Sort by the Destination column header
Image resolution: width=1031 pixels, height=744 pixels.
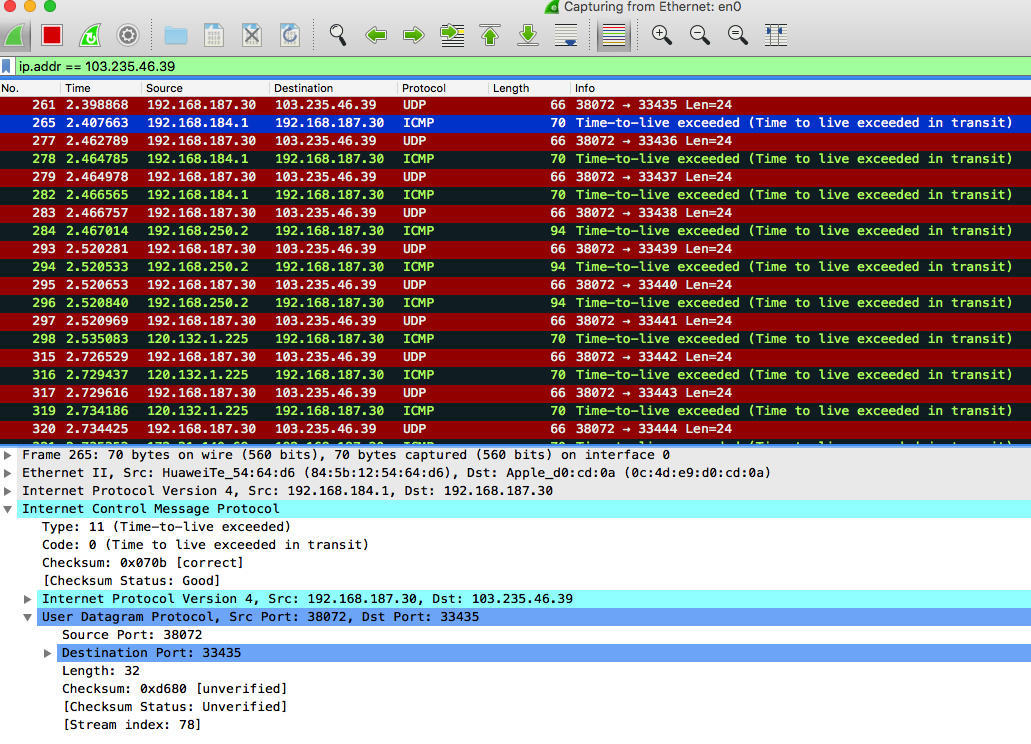pyautogui.click(x=334, y=88)
